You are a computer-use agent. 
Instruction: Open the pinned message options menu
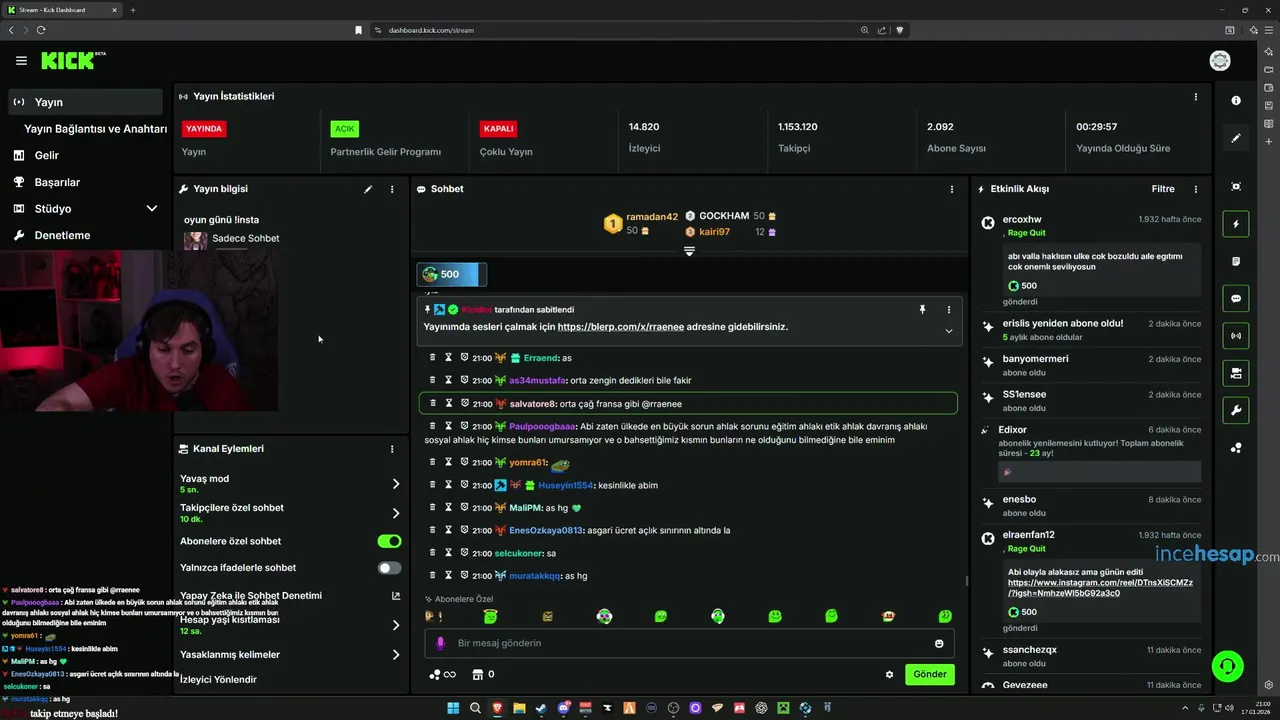[949, 310]
